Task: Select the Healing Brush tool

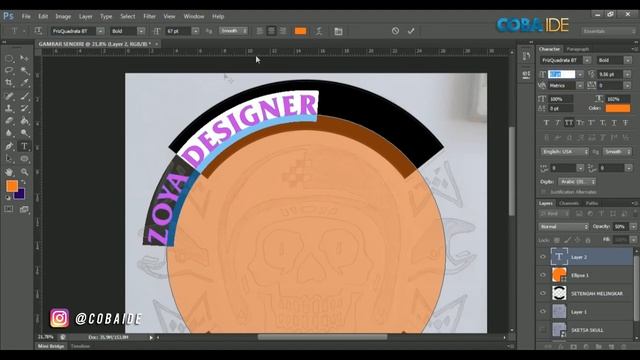Action: (9, 96)
